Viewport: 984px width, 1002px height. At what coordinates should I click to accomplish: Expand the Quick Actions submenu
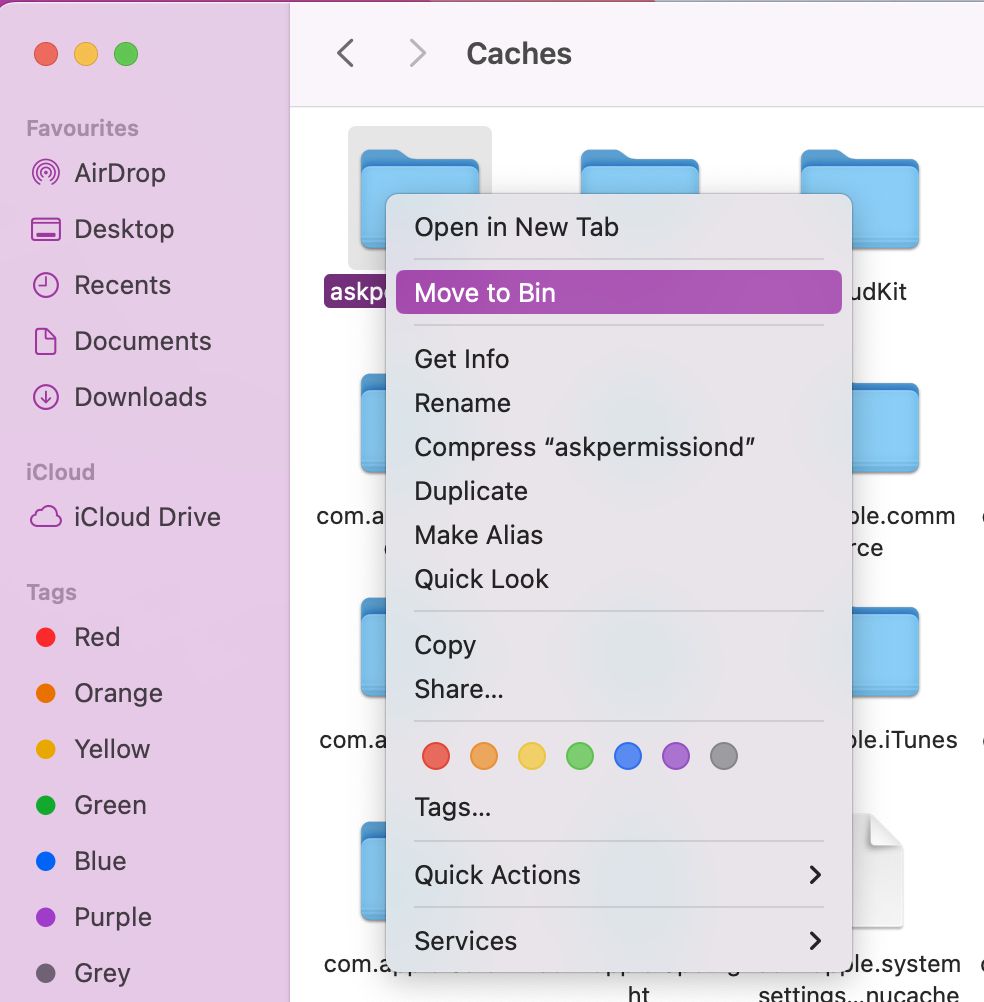(497, 875)
